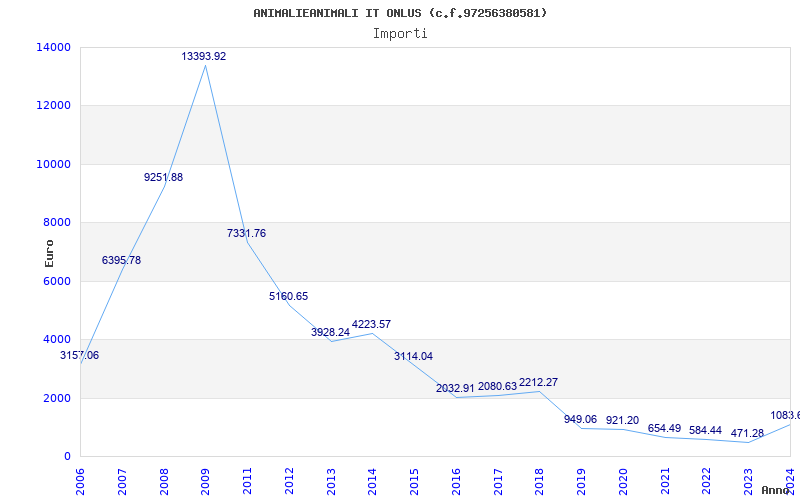Click the 2080.63 data label
Image resolution: width=800 pixels, height=500 pixels.
click(497, 387)
